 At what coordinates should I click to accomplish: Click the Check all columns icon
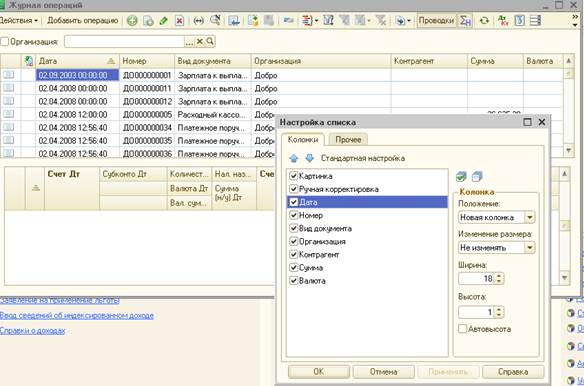pyautogui.click(x=461, y=176)
